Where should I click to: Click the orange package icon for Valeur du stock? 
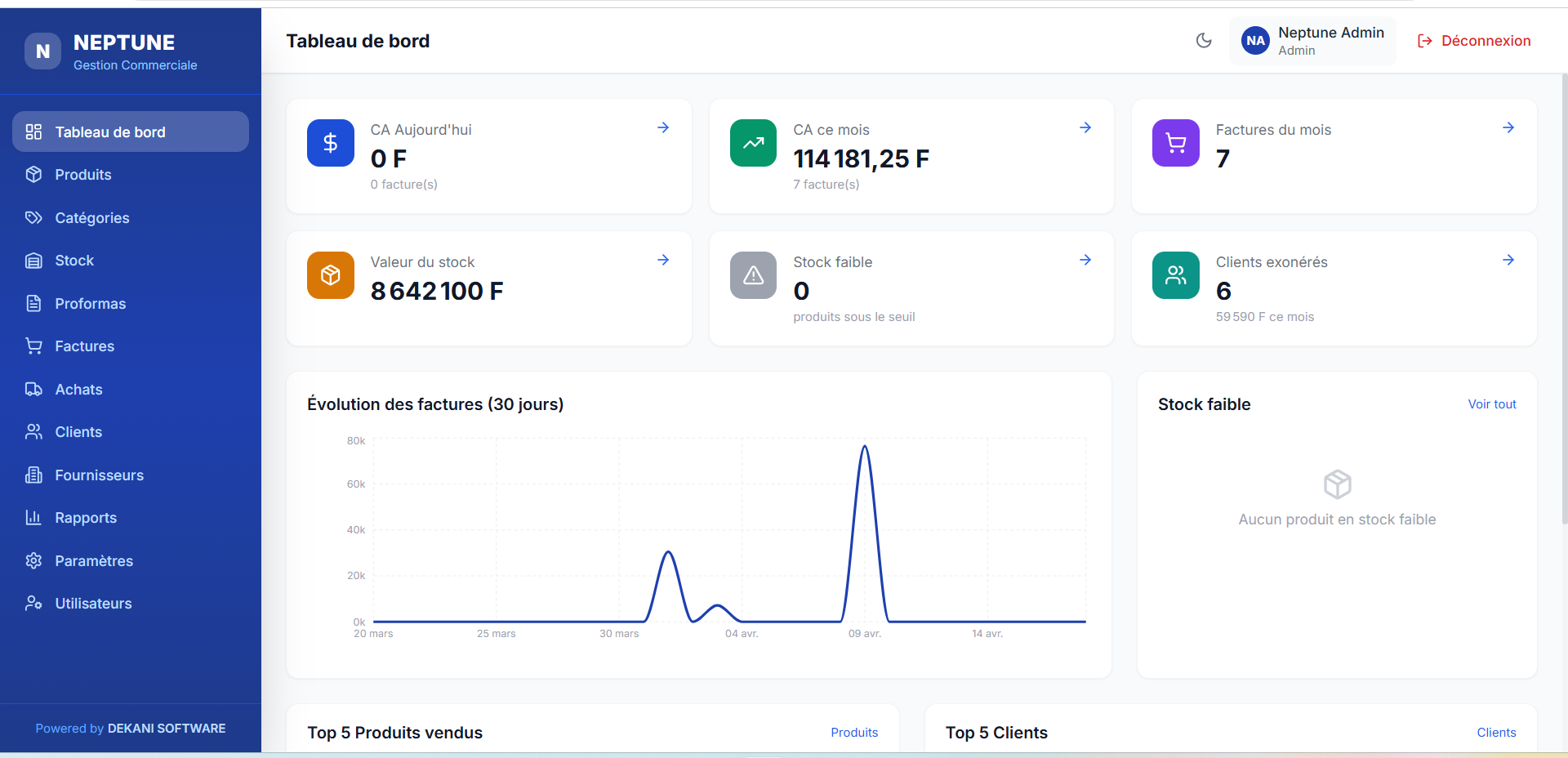[x=331, y=275]
